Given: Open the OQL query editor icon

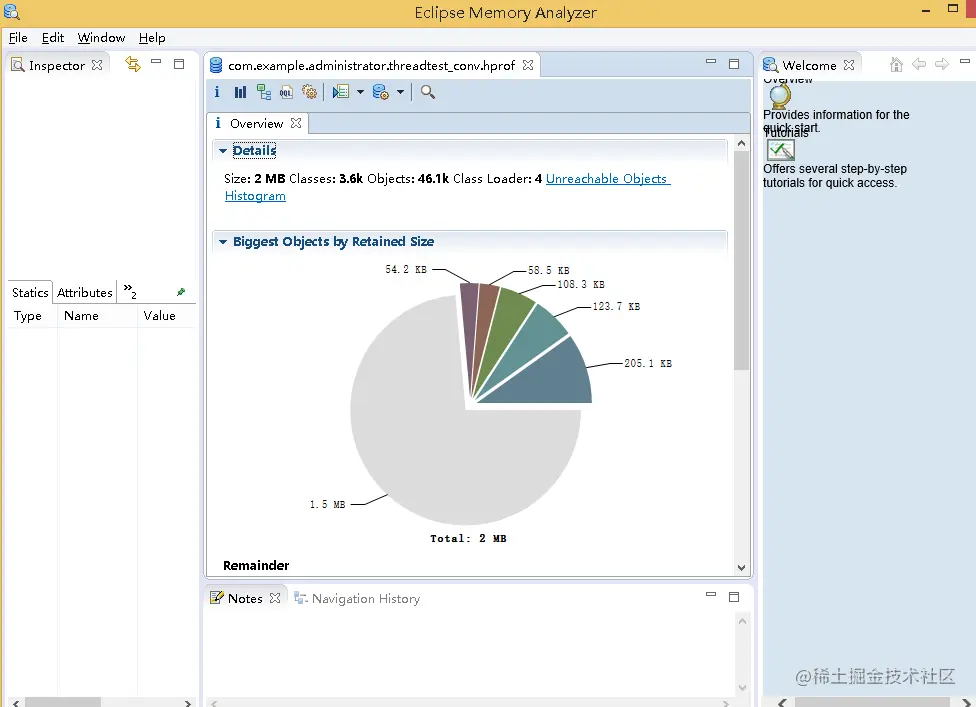Looking at the screenshot, I should pyautogui.click(x=286, y=92).
